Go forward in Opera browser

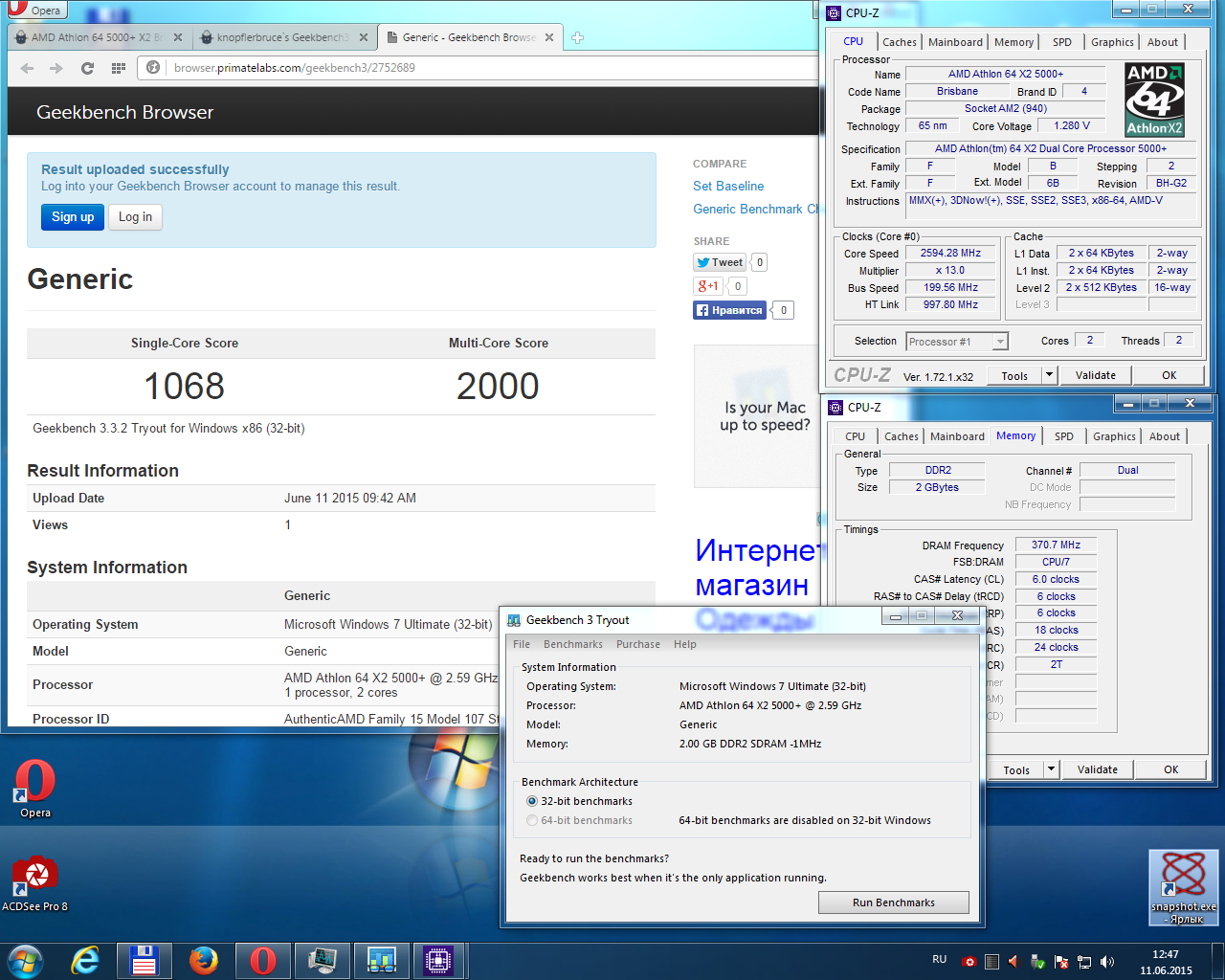pos(56,68)
